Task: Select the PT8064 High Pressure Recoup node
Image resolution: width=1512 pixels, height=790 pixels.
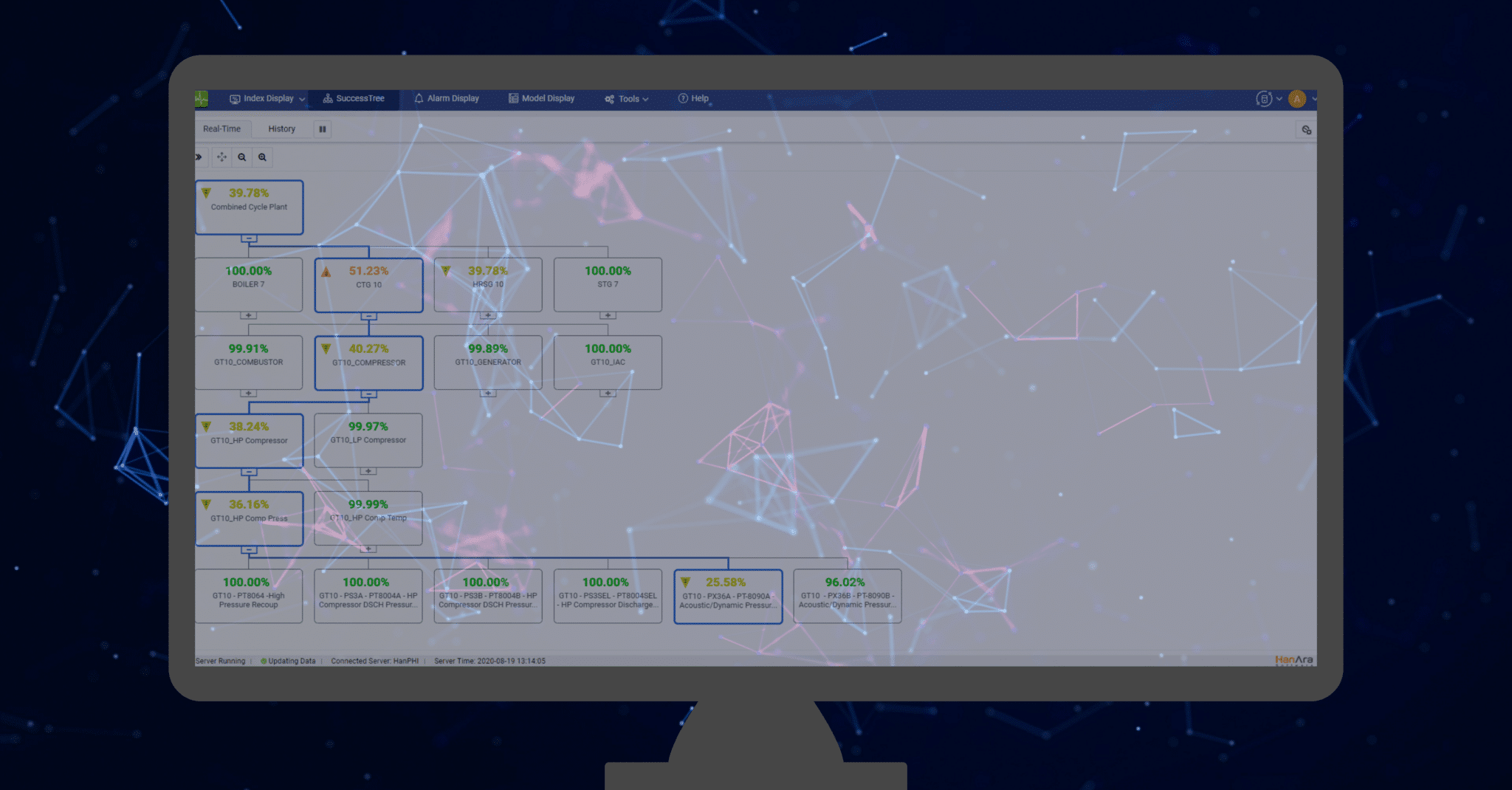Action: click(249, 597)
